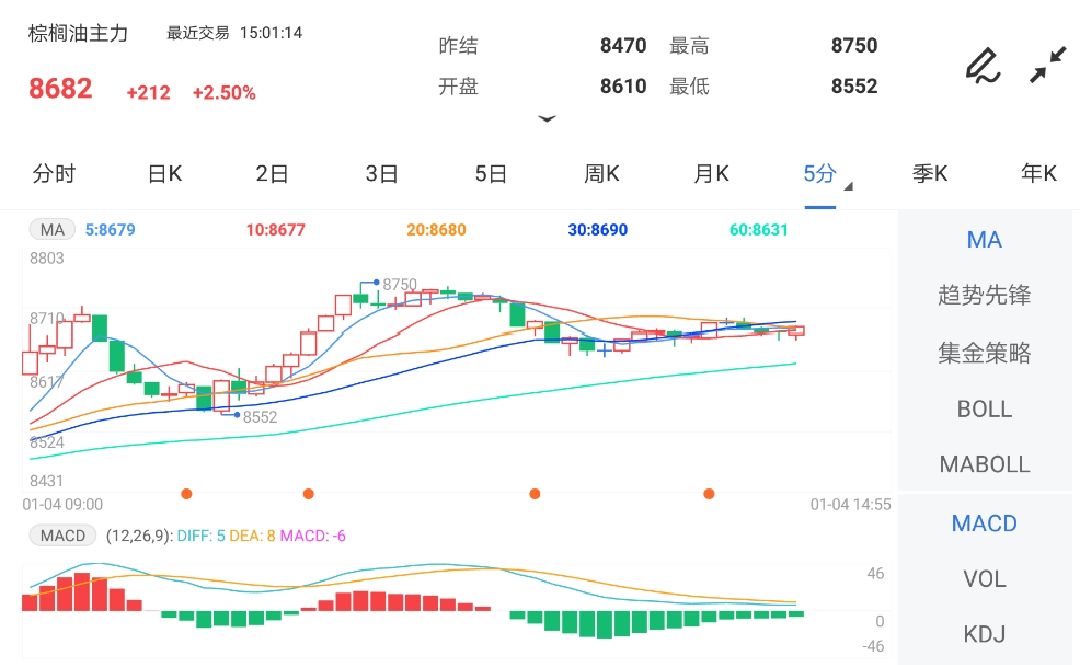Click the 最高 8750 value

coord(854,45)
